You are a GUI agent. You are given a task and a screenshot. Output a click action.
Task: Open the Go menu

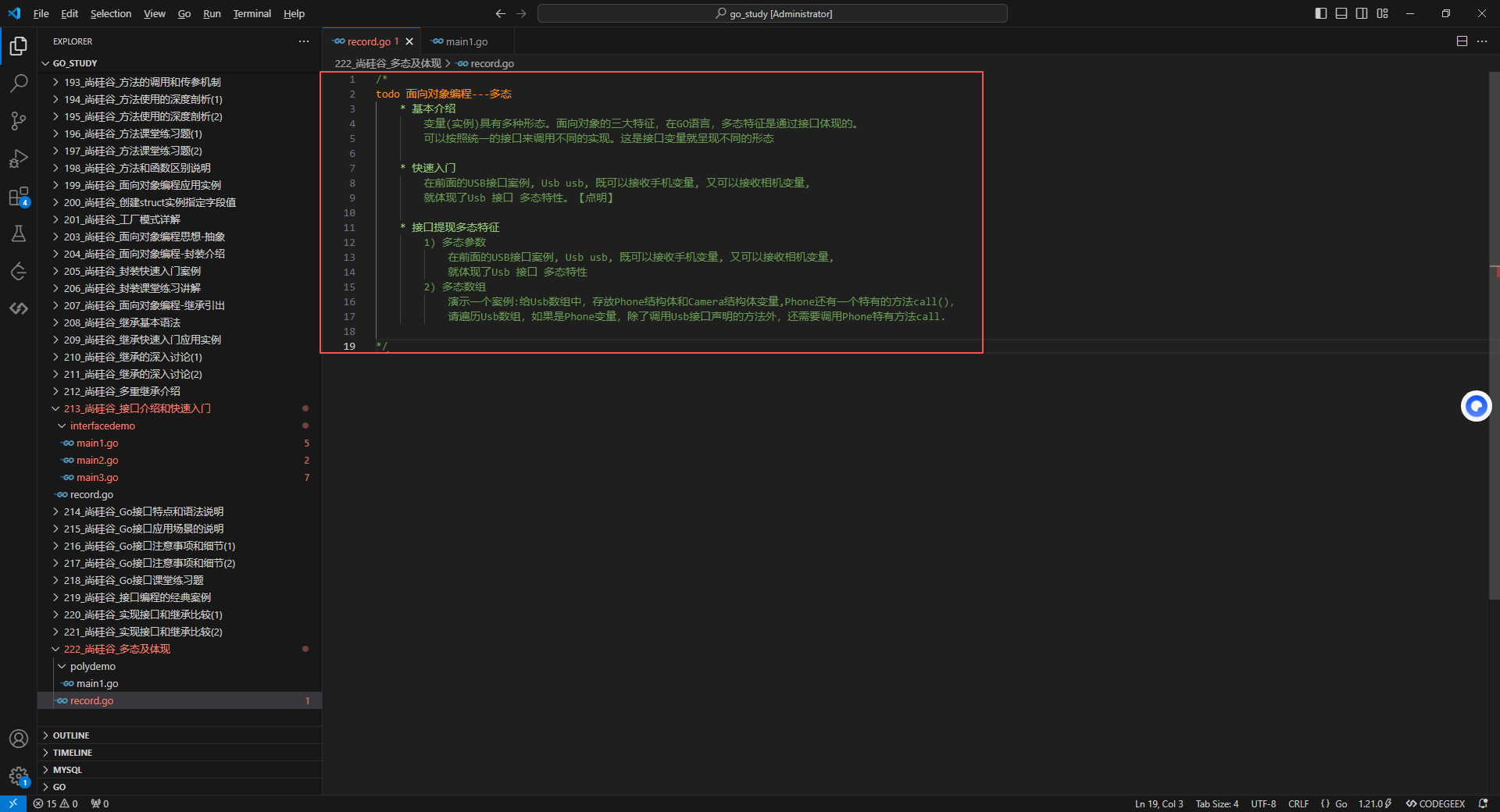184,13
